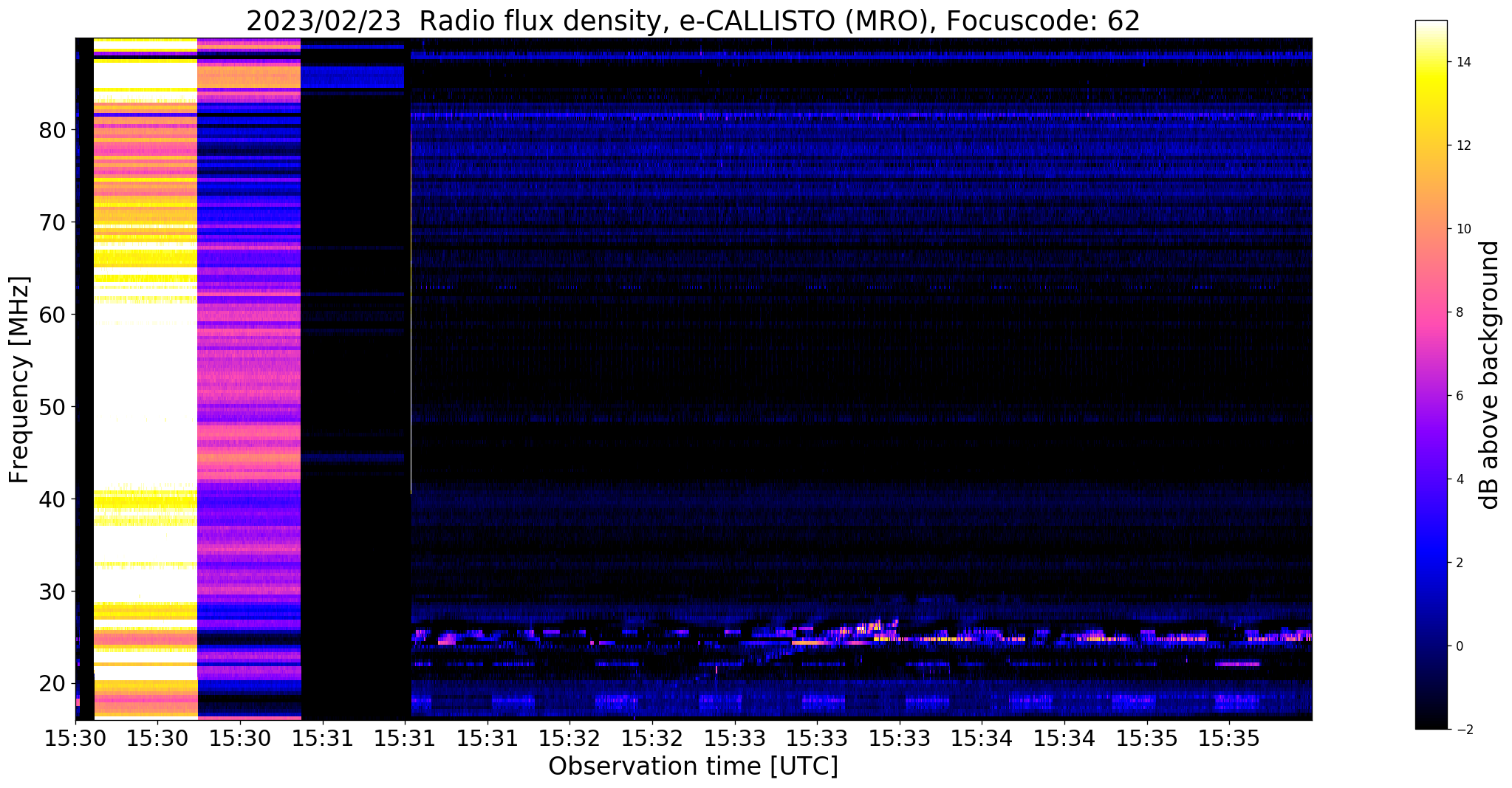Viewport: 1512px width, 788px height.
Task: Select the 40 tick on the frequency axis
Action: tap(53, 499)
